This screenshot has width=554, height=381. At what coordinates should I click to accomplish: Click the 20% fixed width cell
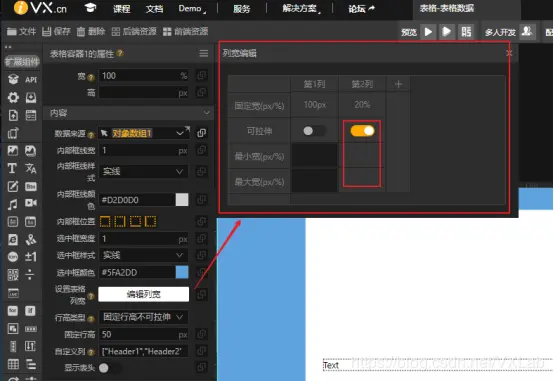point(362,105)
